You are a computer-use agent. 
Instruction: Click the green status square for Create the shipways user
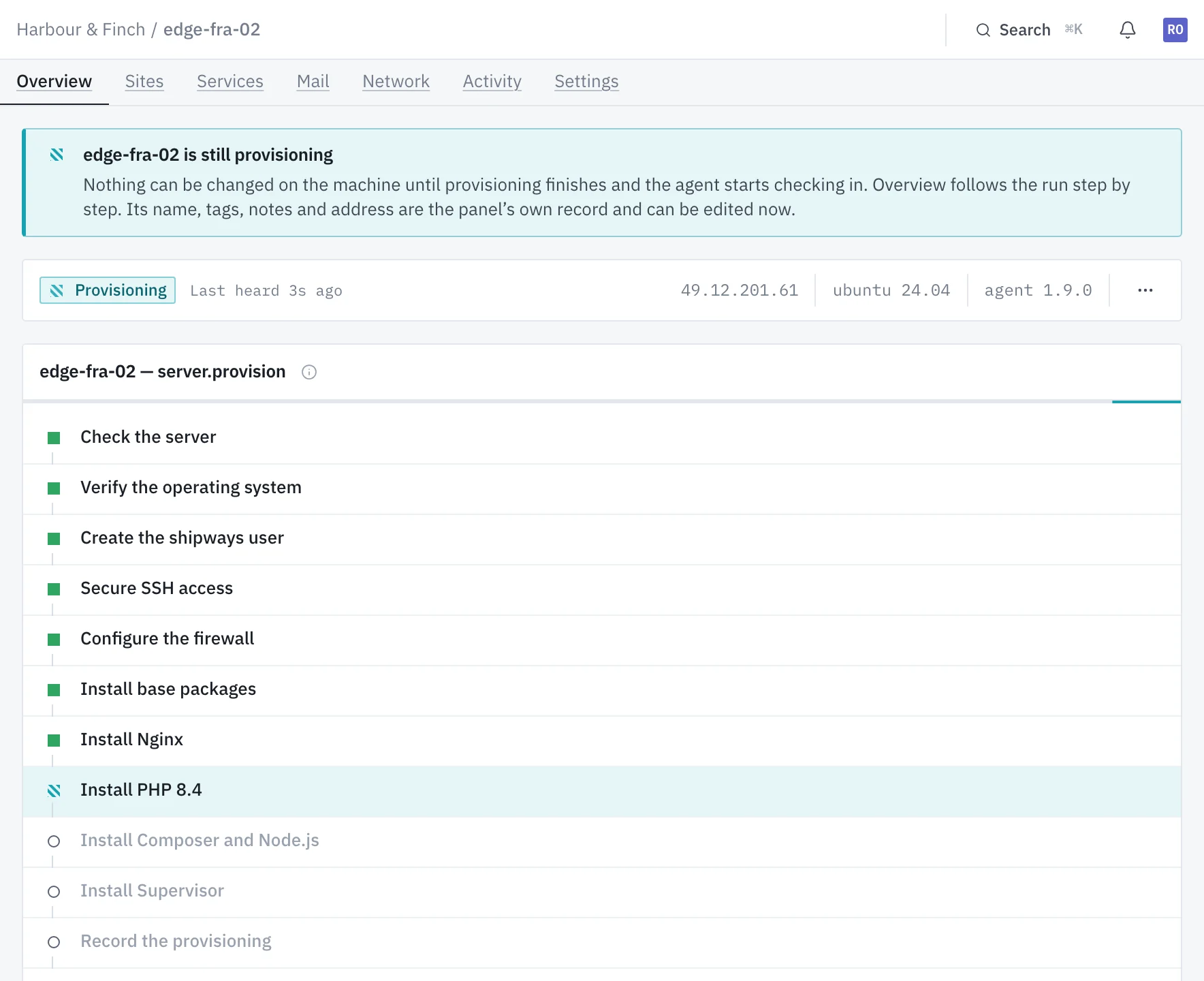point(54,538)
